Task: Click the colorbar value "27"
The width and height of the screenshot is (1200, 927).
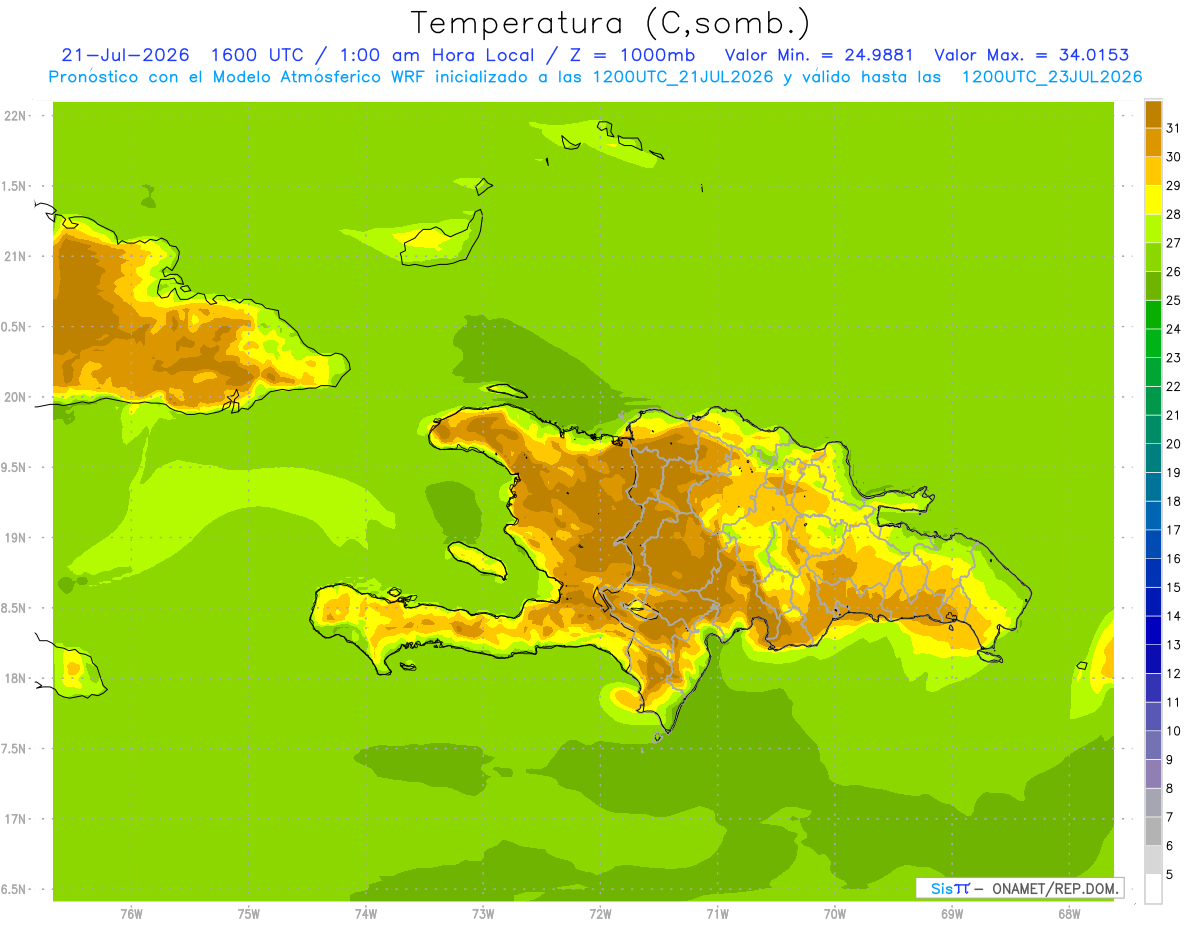Action: [x=1173, y=243]
